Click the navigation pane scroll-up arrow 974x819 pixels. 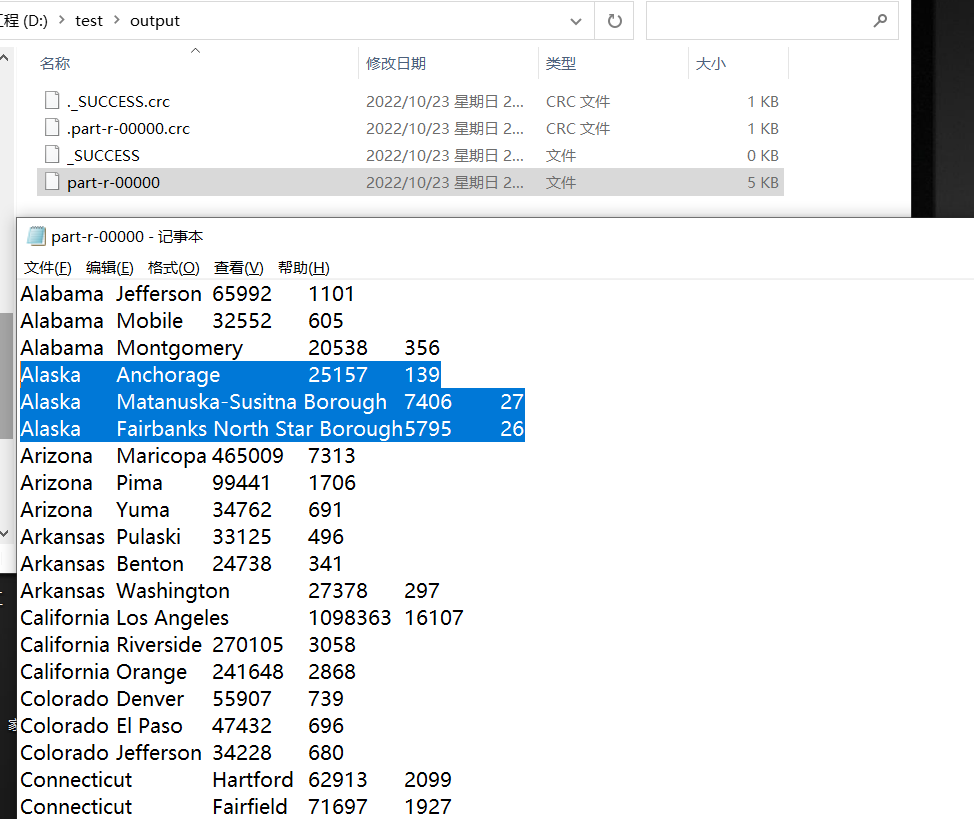click(4, 58)
